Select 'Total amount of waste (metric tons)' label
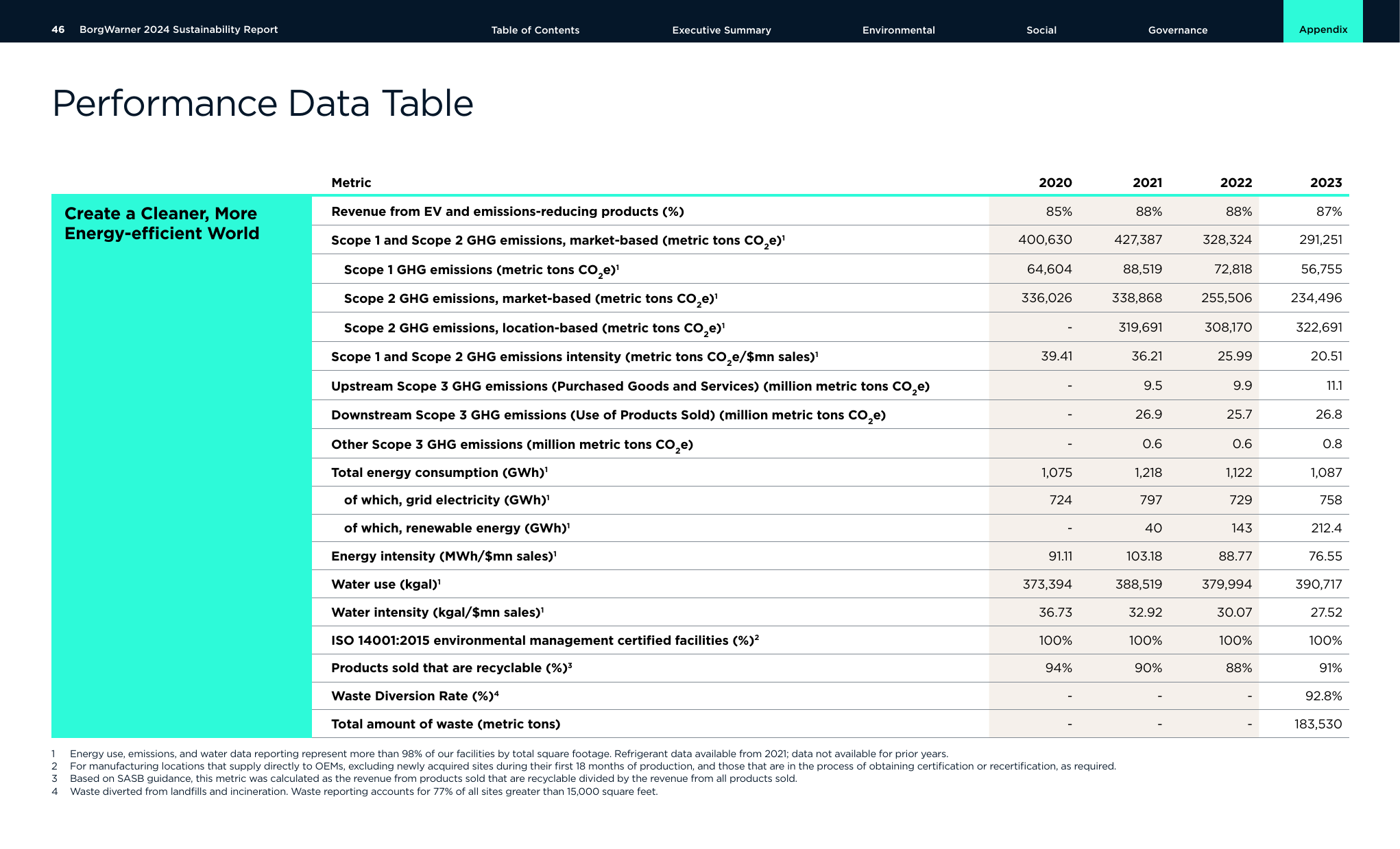 click(446, 724)
